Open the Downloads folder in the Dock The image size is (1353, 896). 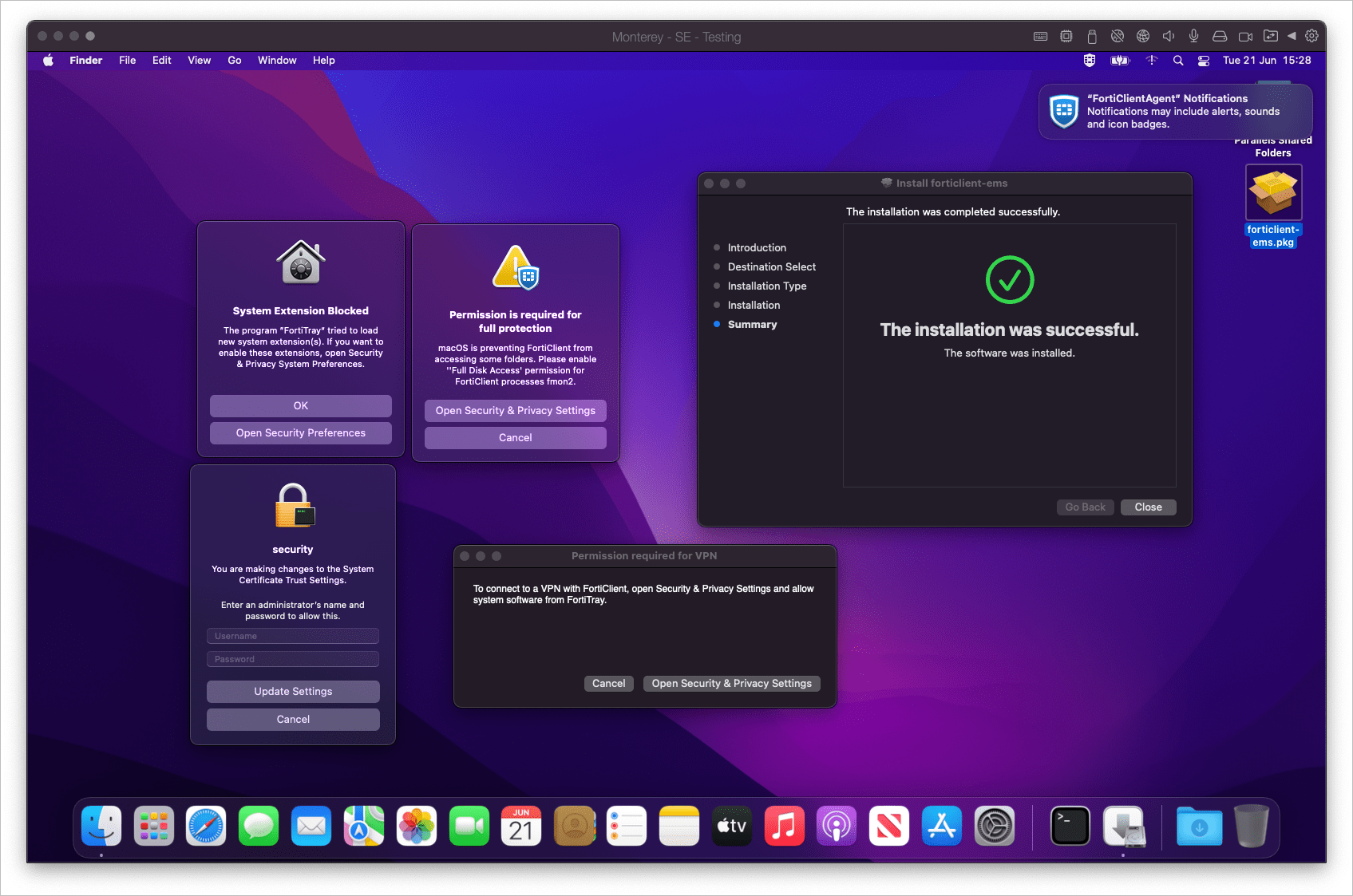(x=1199, y=826)
